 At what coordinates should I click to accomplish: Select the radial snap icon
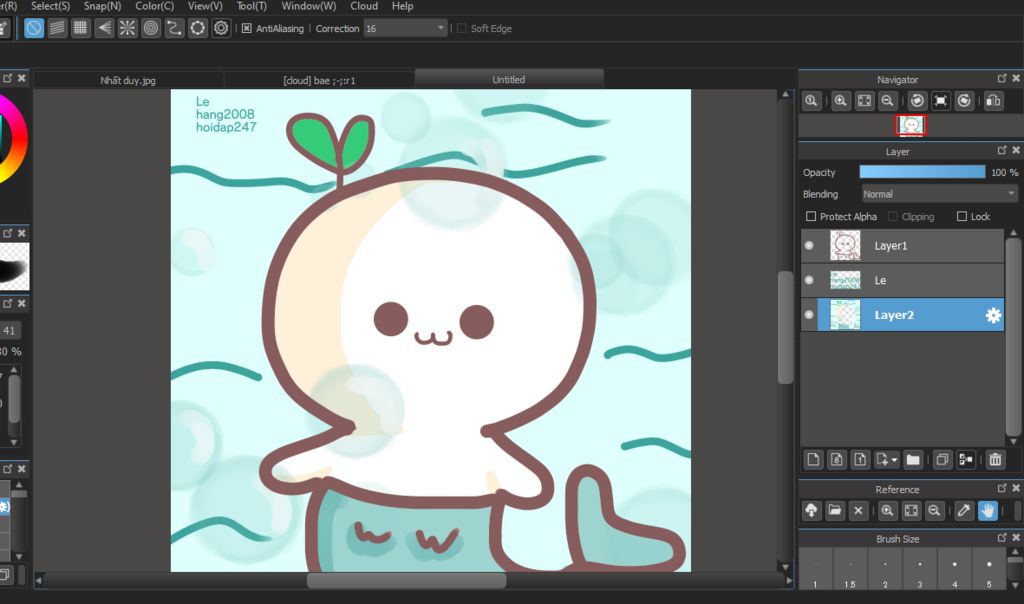tap(127, 28)
